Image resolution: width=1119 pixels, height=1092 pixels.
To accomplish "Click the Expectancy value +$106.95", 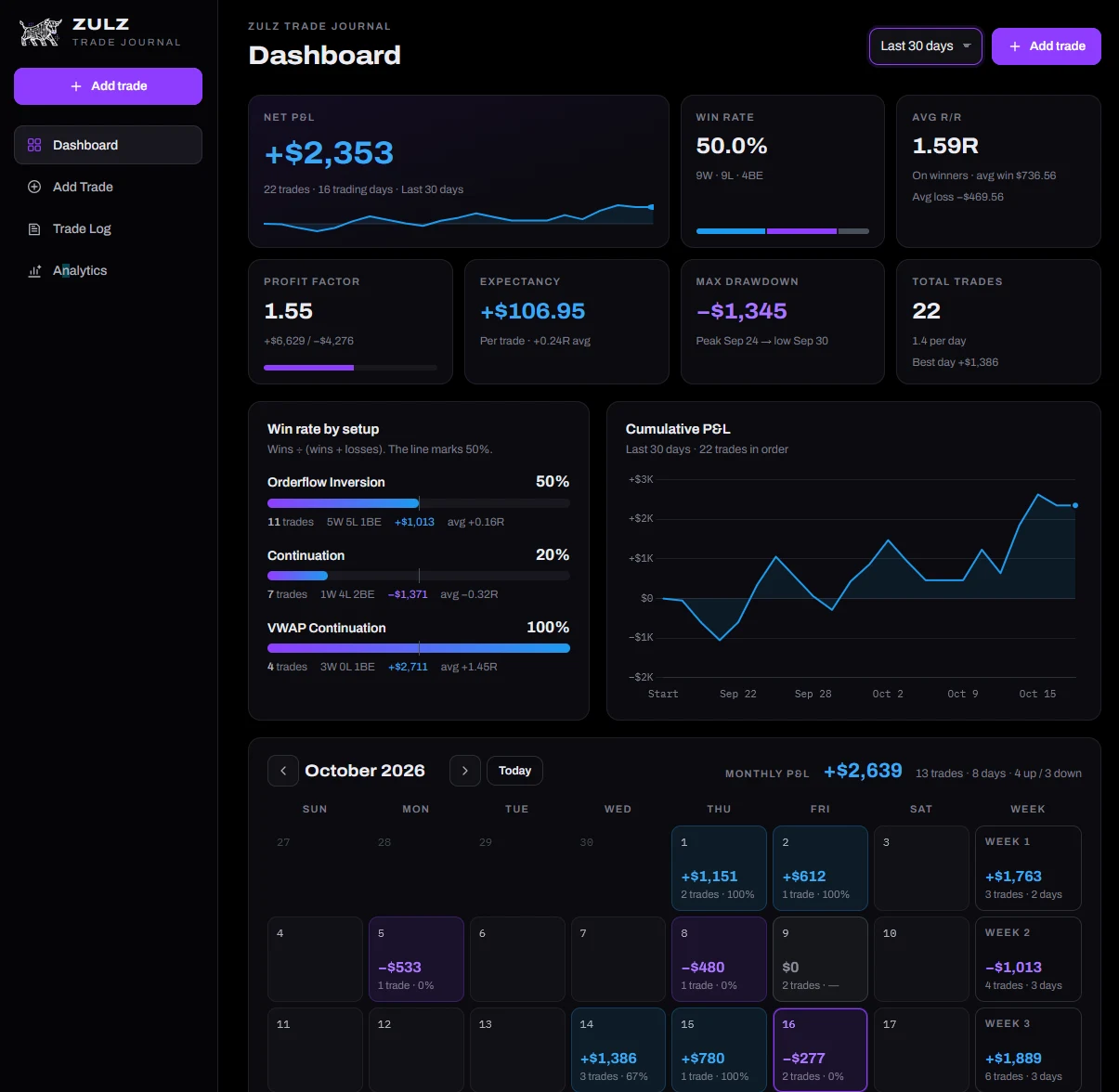I will click(x=533, y=311).
